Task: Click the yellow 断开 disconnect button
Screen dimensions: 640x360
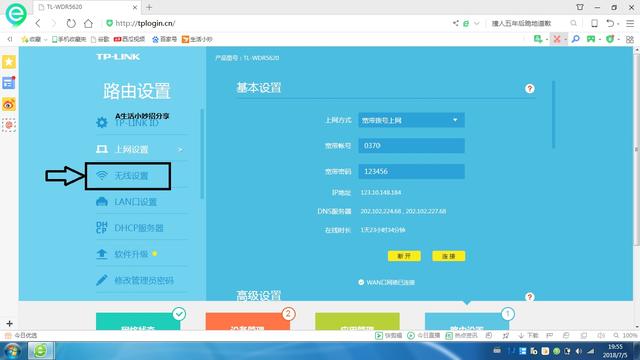Action: 404,256
